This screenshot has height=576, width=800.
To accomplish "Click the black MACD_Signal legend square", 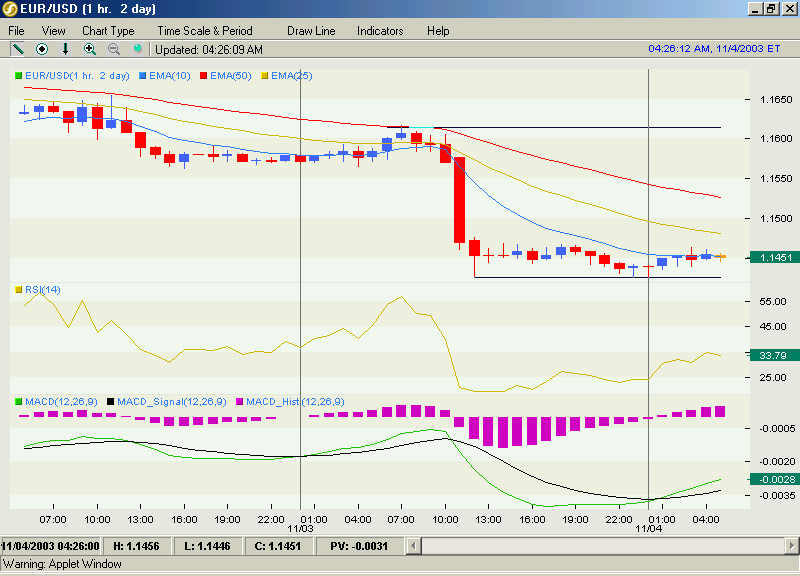I will 110,402.
